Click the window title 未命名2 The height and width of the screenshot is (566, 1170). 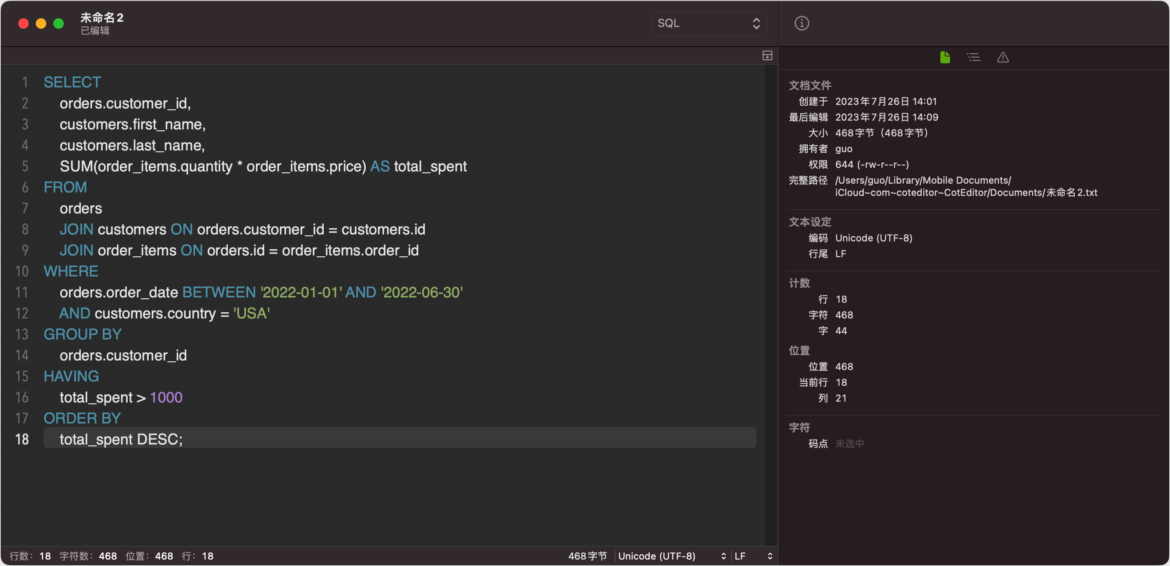click(102, 17)
